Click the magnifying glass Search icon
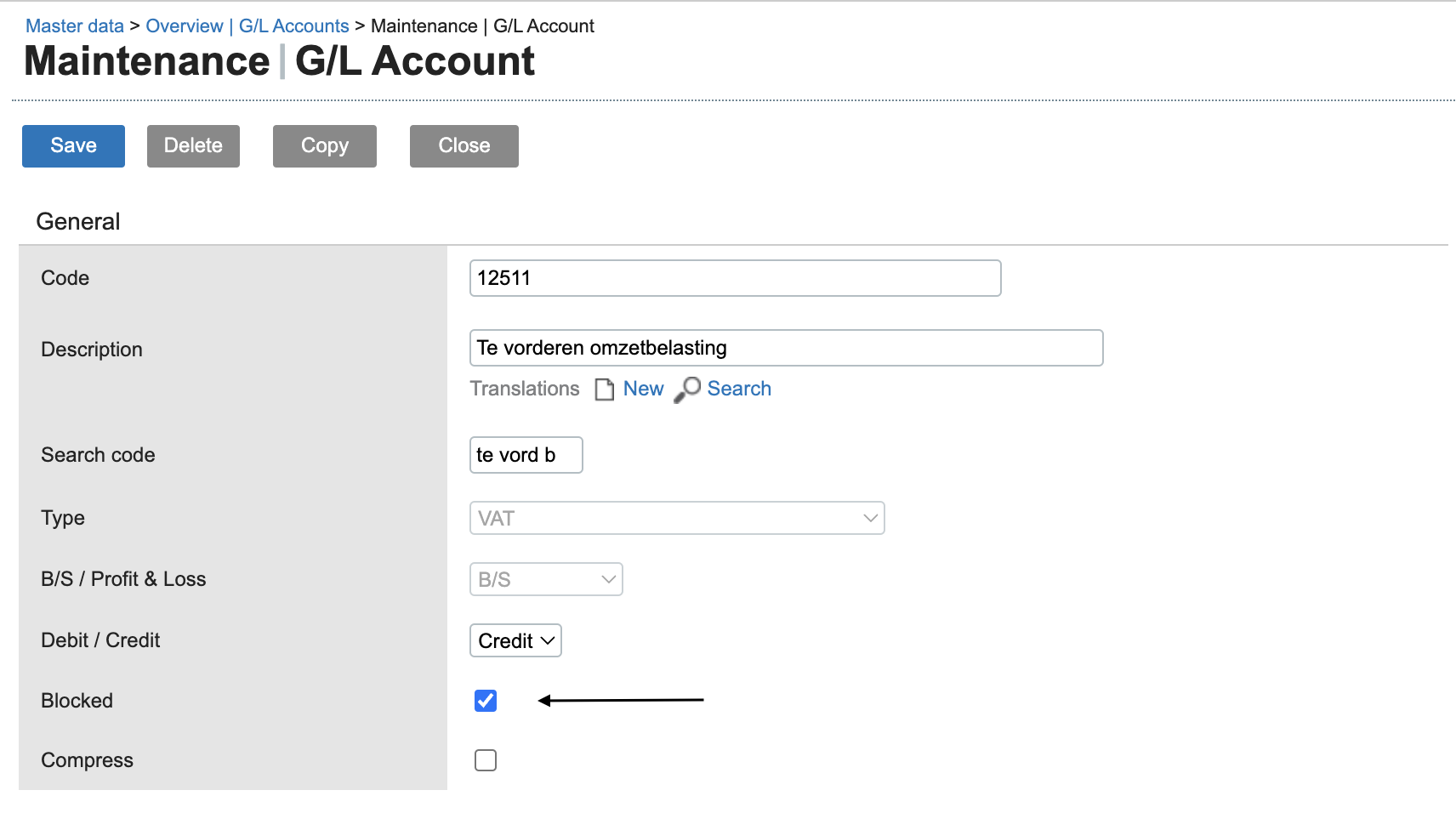This screenshot has height=813, width=1456. (x=687, y=389)
